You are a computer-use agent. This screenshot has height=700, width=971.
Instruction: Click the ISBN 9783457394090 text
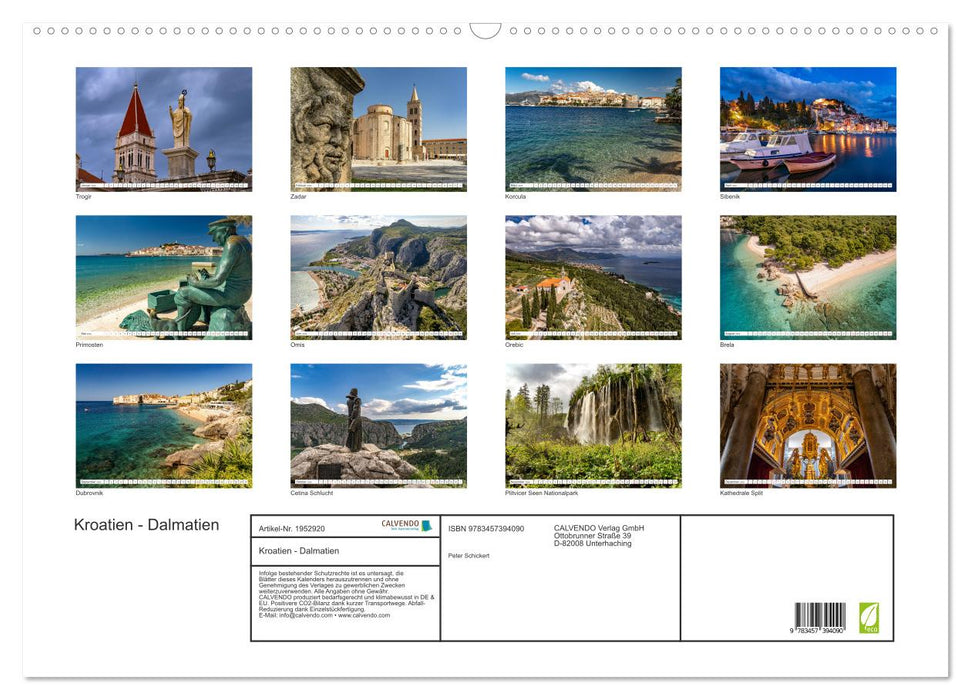point(486,528)
